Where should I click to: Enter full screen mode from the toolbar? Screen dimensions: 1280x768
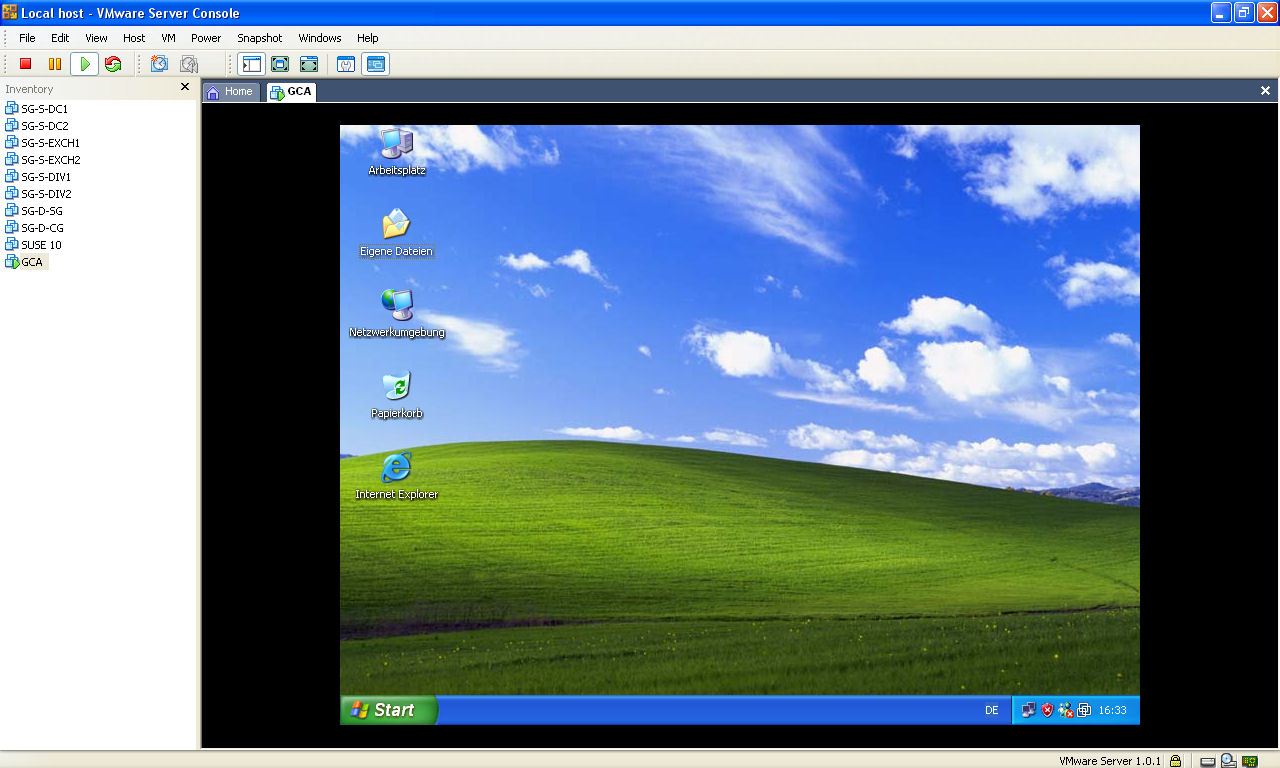tap(280, 64)
